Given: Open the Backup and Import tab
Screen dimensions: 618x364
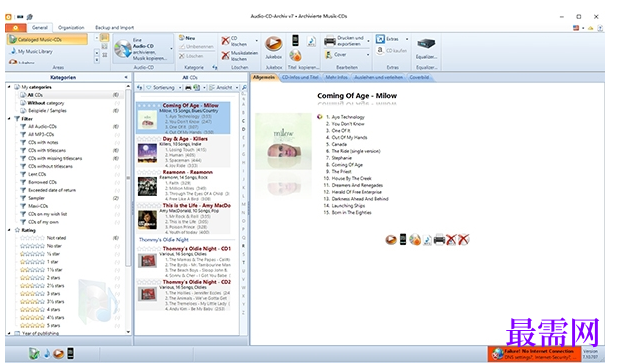Looking at the screenshot, I should [114, 28].
